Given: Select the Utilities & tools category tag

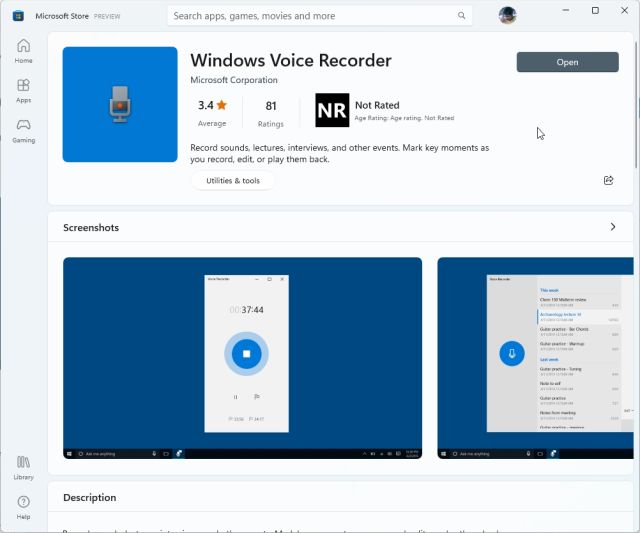Looking at the screenshot, I should [233, 180].
